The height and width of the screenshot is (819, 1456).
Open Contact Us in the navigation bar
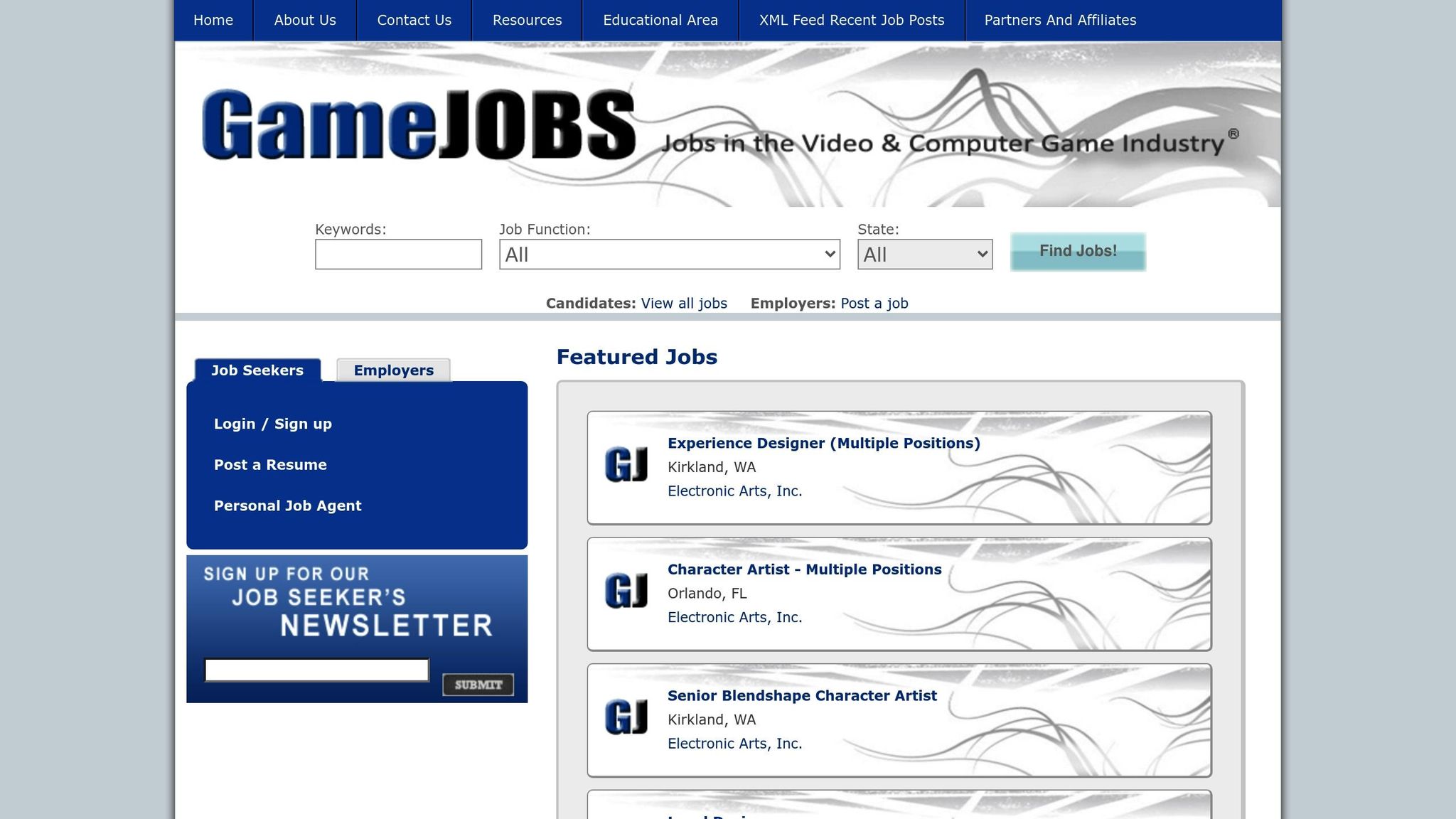[414, 20]
